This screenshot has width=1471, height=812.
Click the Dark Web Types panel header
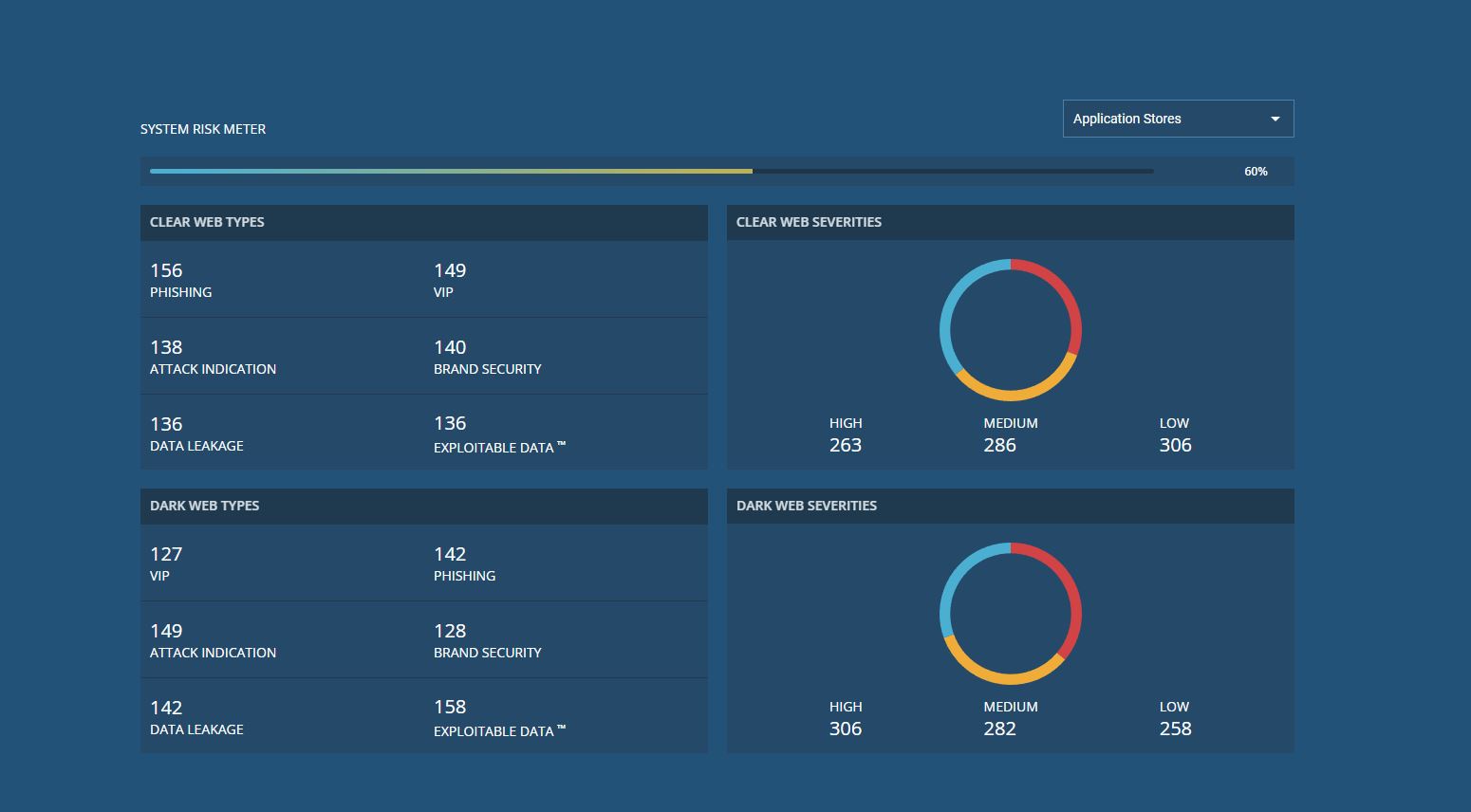point(423,506)
